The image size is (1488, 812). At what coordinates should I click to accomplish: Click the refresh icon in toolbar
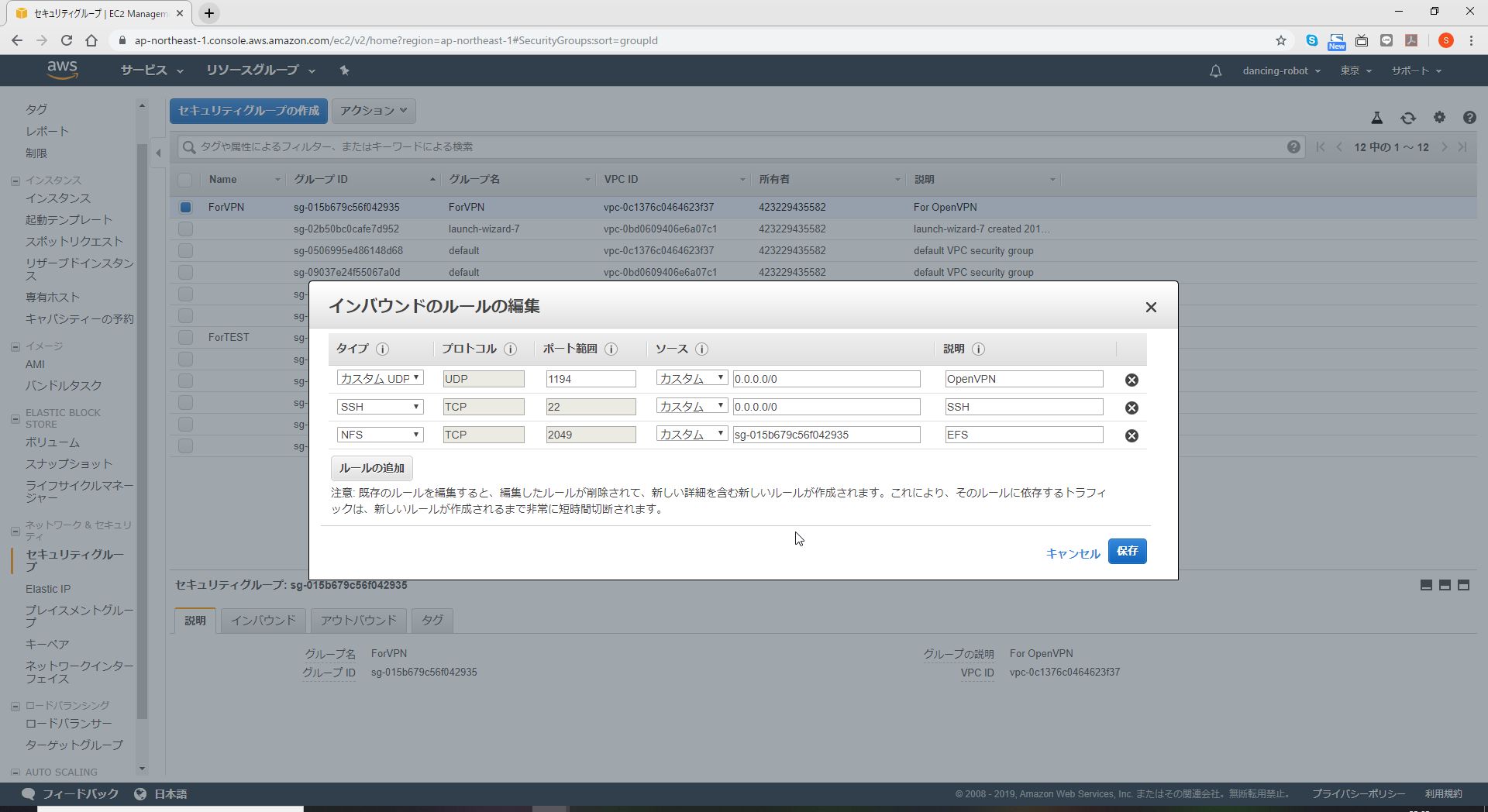point(1407,118)
